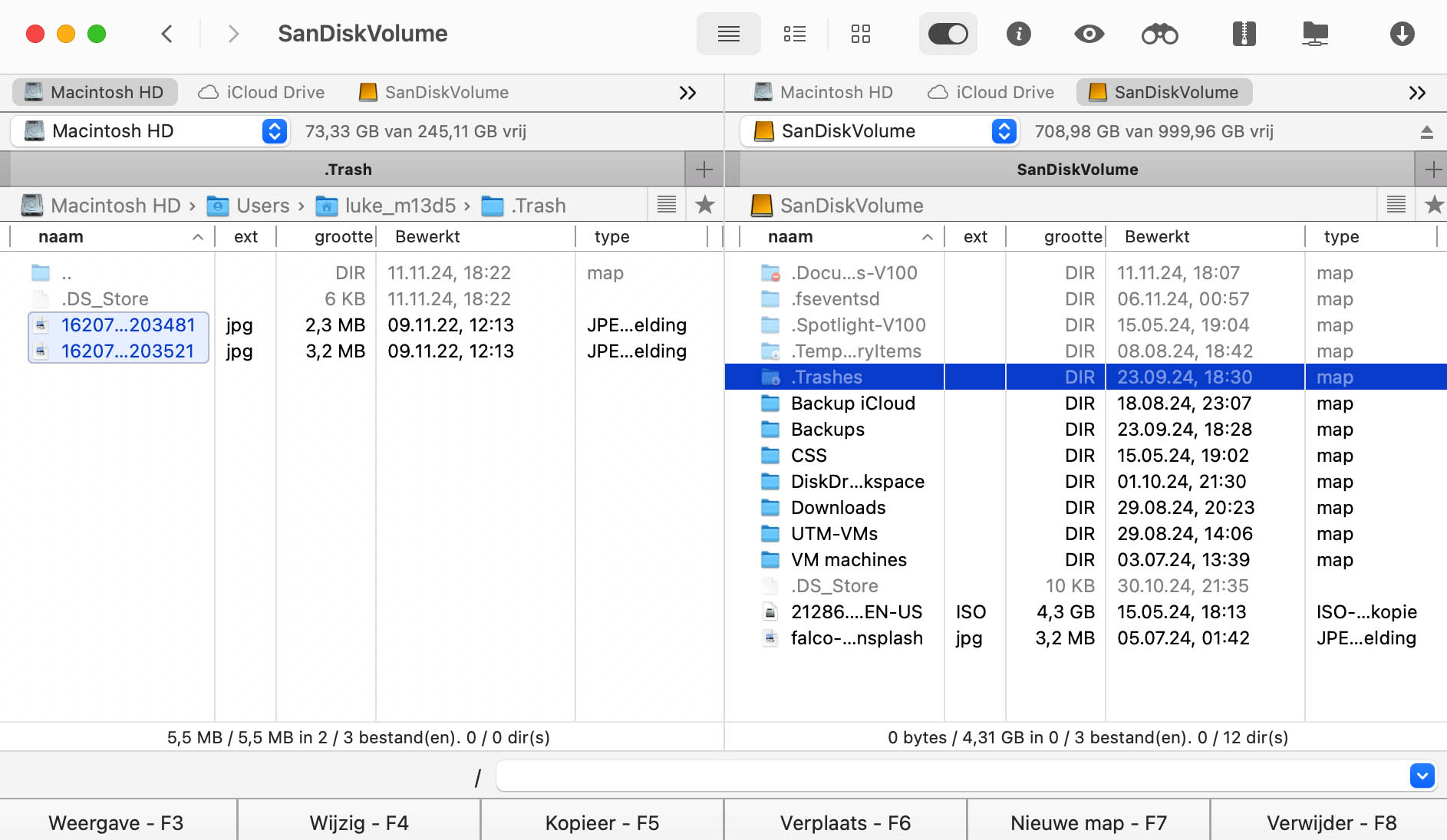The image size is (1447, 840).
Task: Eject SanDiskVolume with the eject icon
Action: pyautogui.click(x=1426, y=132)
